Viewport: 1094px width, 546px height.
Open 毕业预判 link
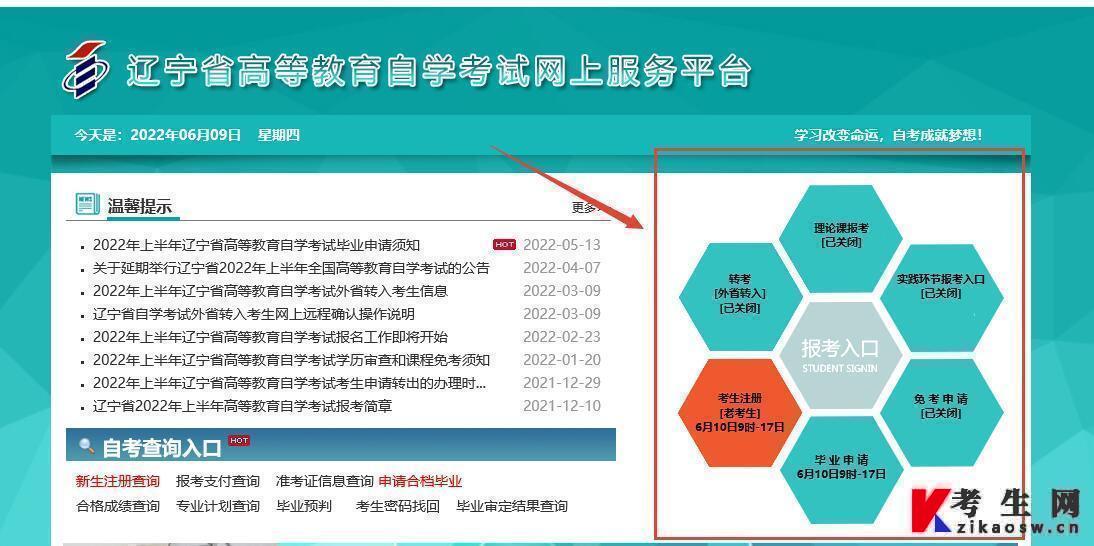(304, 506)
